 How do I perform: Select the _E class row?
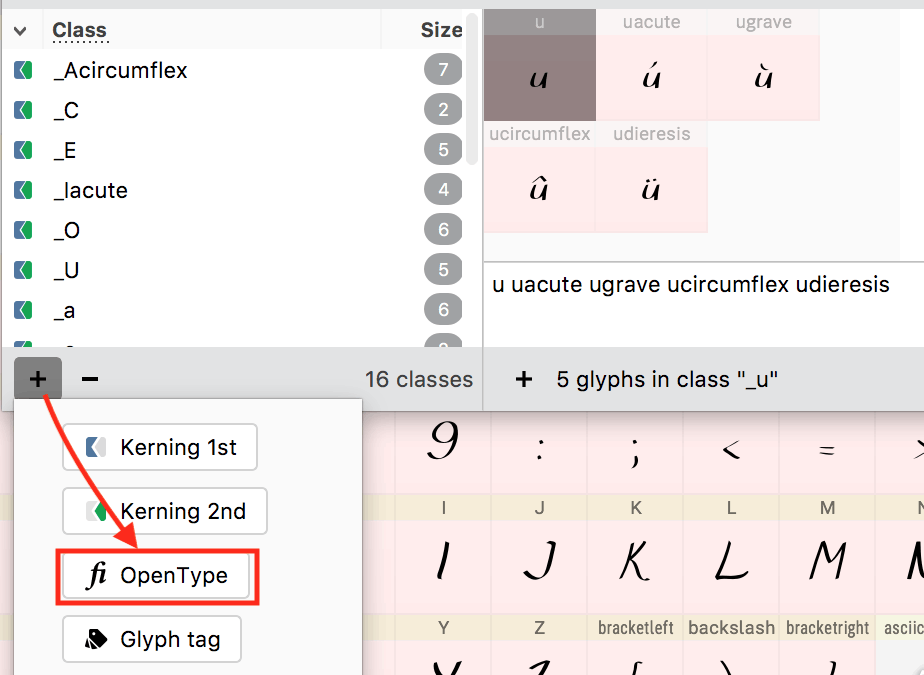point(200,150)
